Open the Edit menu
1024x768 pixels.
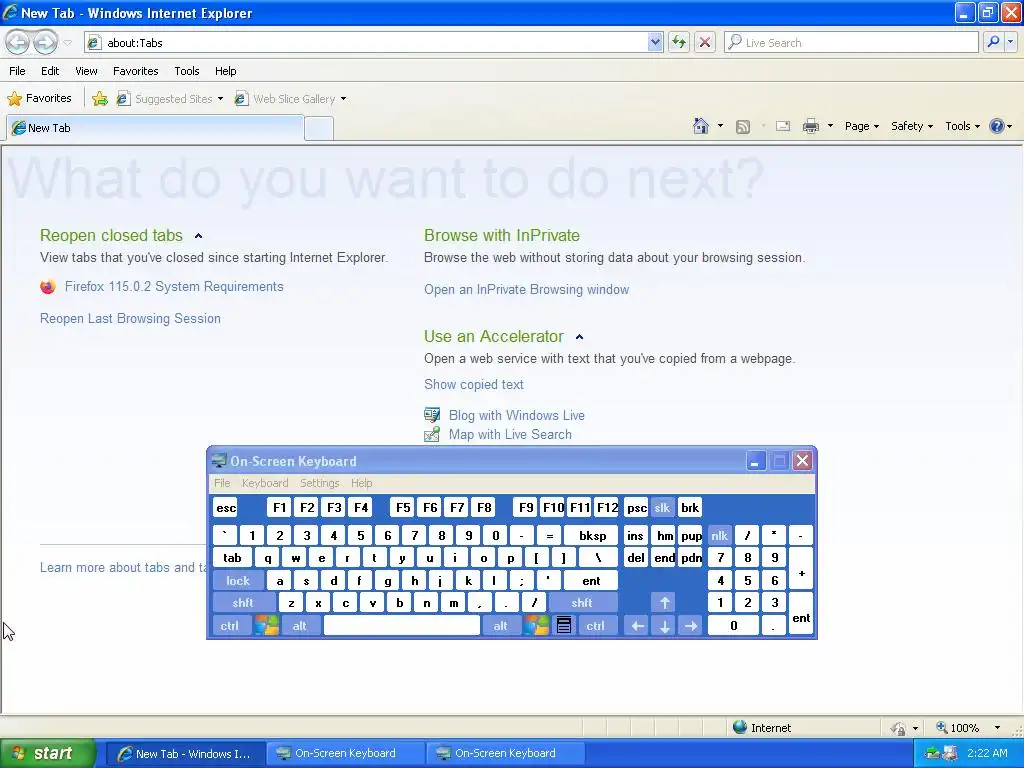(x=50, y=71)
